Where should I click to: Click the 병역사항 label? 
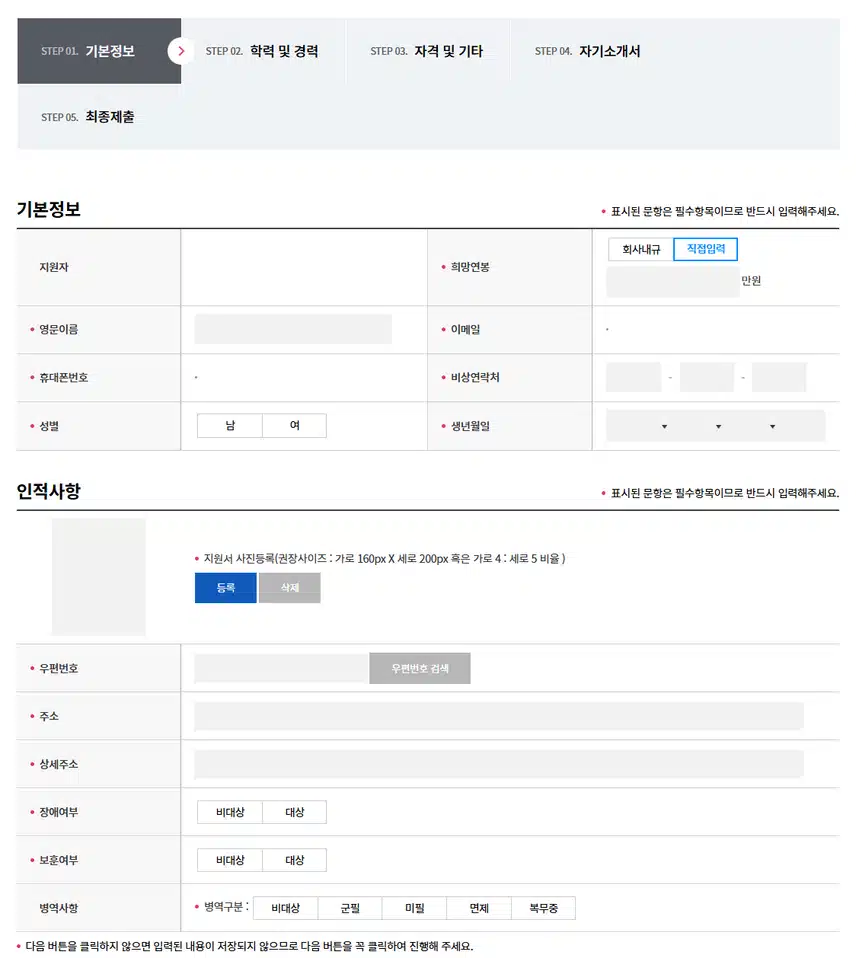click(x=59, y=908)
